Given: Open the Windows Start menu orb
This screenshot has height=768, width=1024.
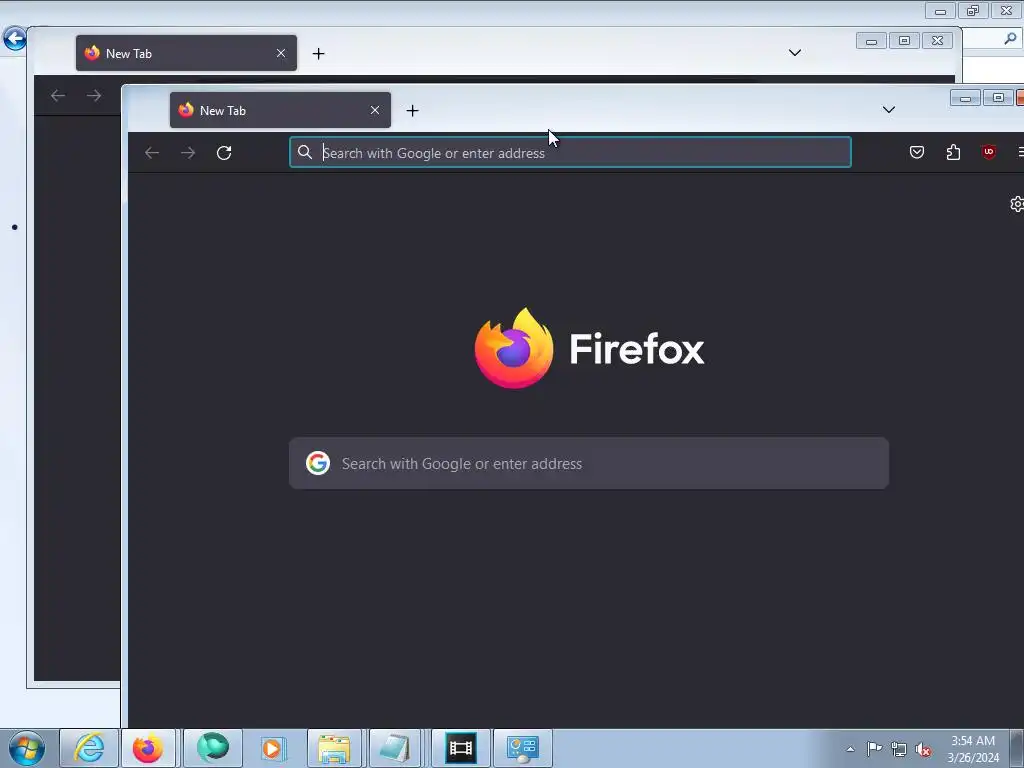Looking at the screenshot, I should click(27, 748).
